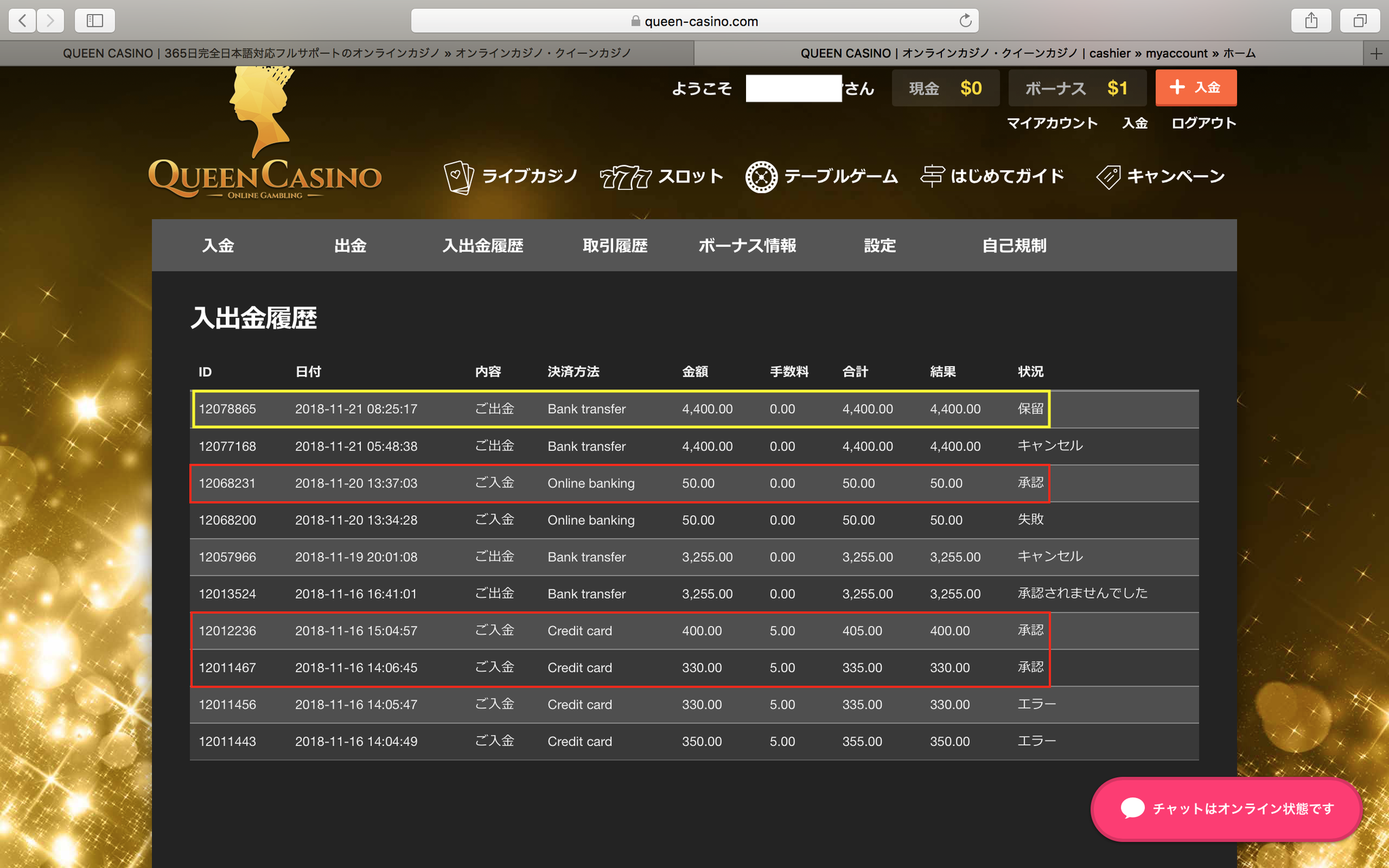The height and width of the screenshot is (868, 1389).
Task: Click エラー status in row 12011443
Action: 1037,741
